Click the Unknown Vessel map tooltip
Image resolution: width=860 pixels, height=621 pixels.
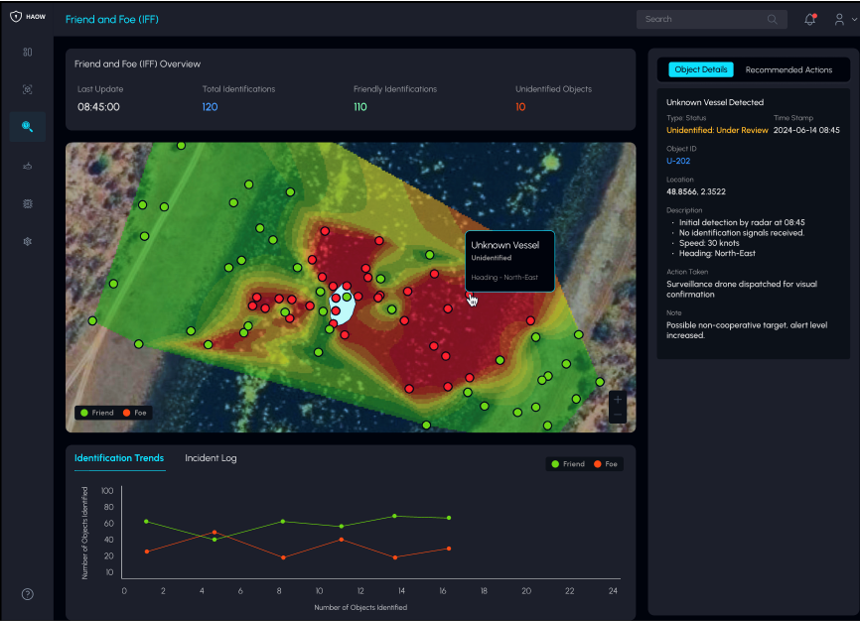pos(510,261)
